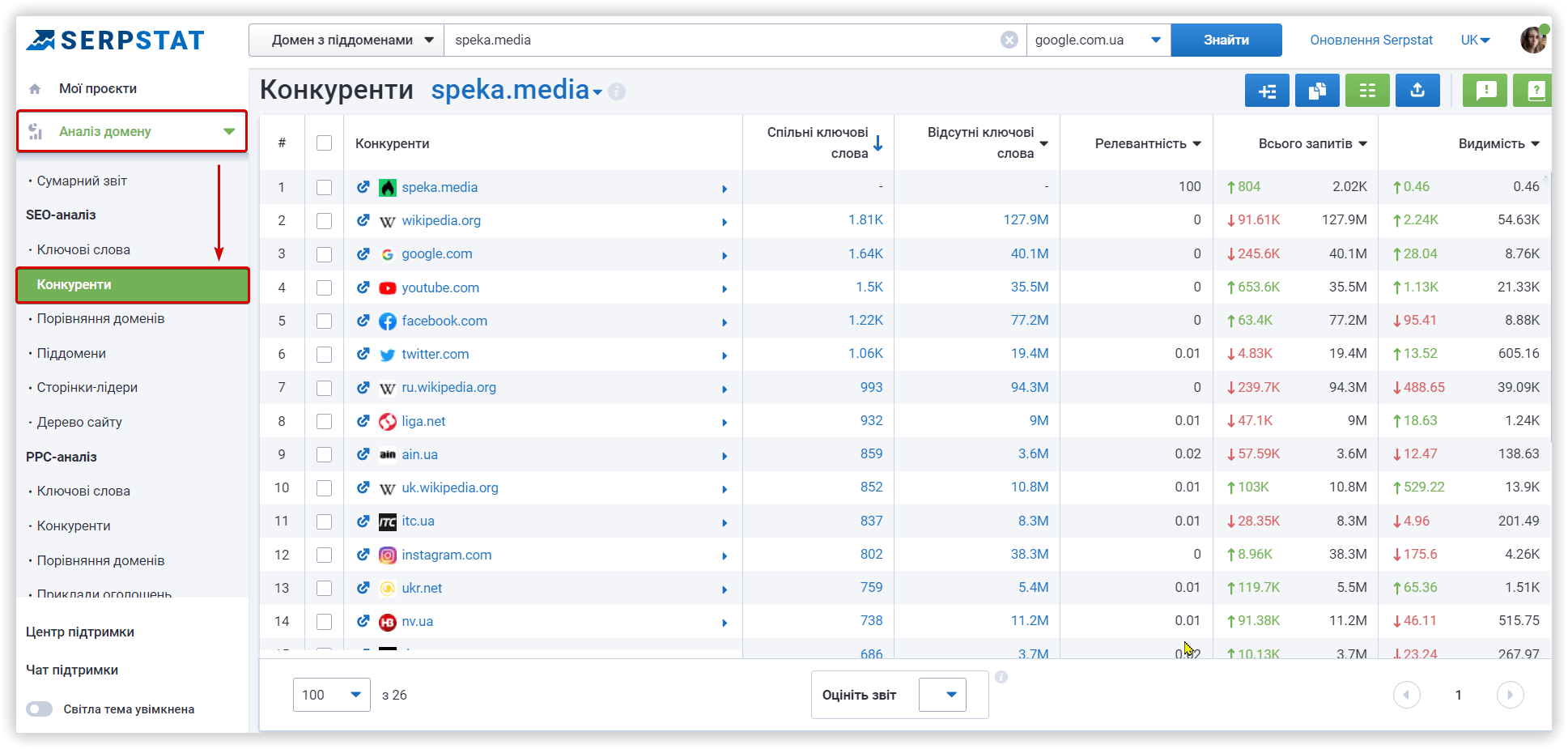Open ain.ua external link icon
This screenshot has width=1568, height=749.
[x=363, y=454]
